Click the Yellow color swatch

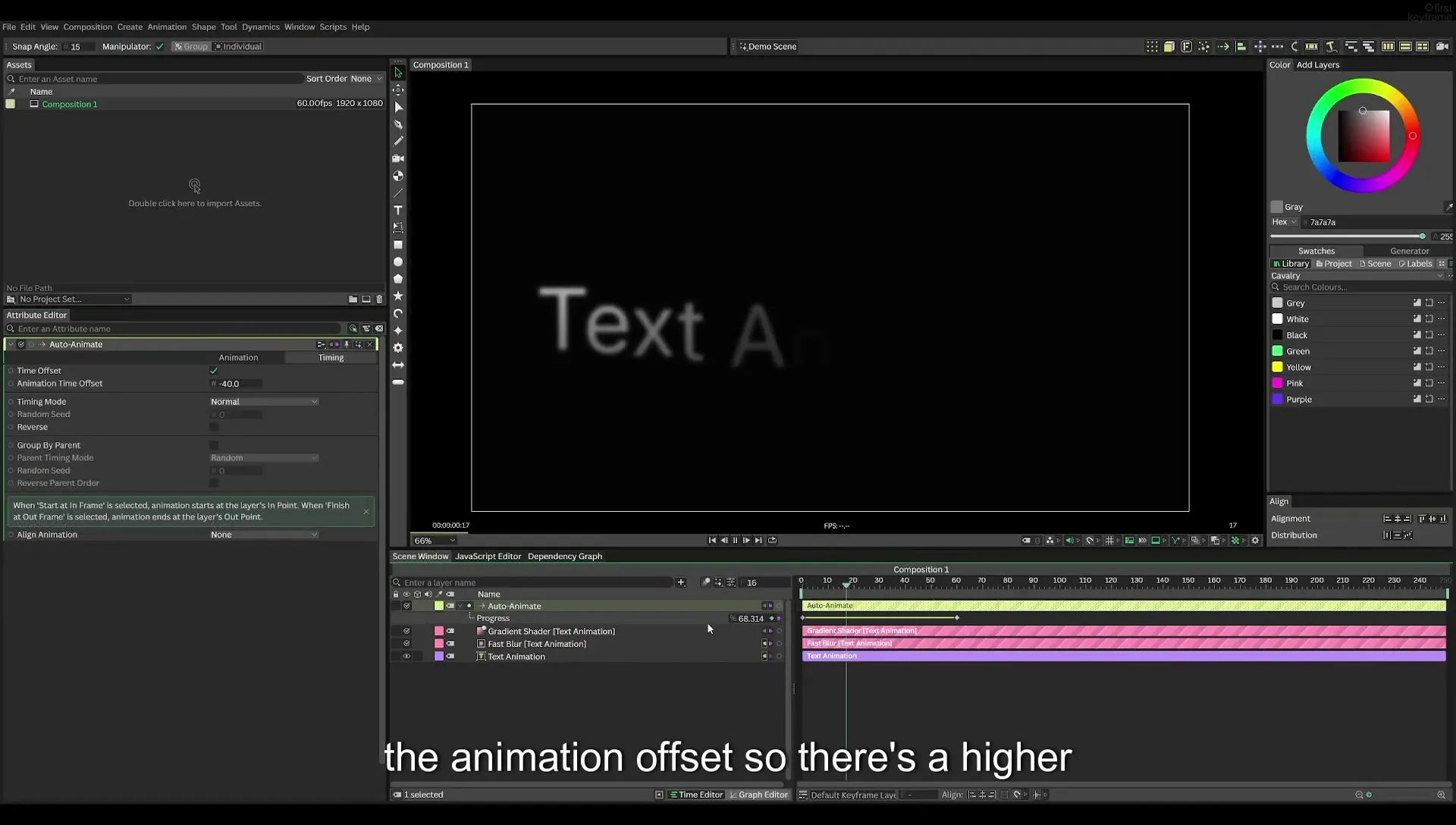(1277, 367)
